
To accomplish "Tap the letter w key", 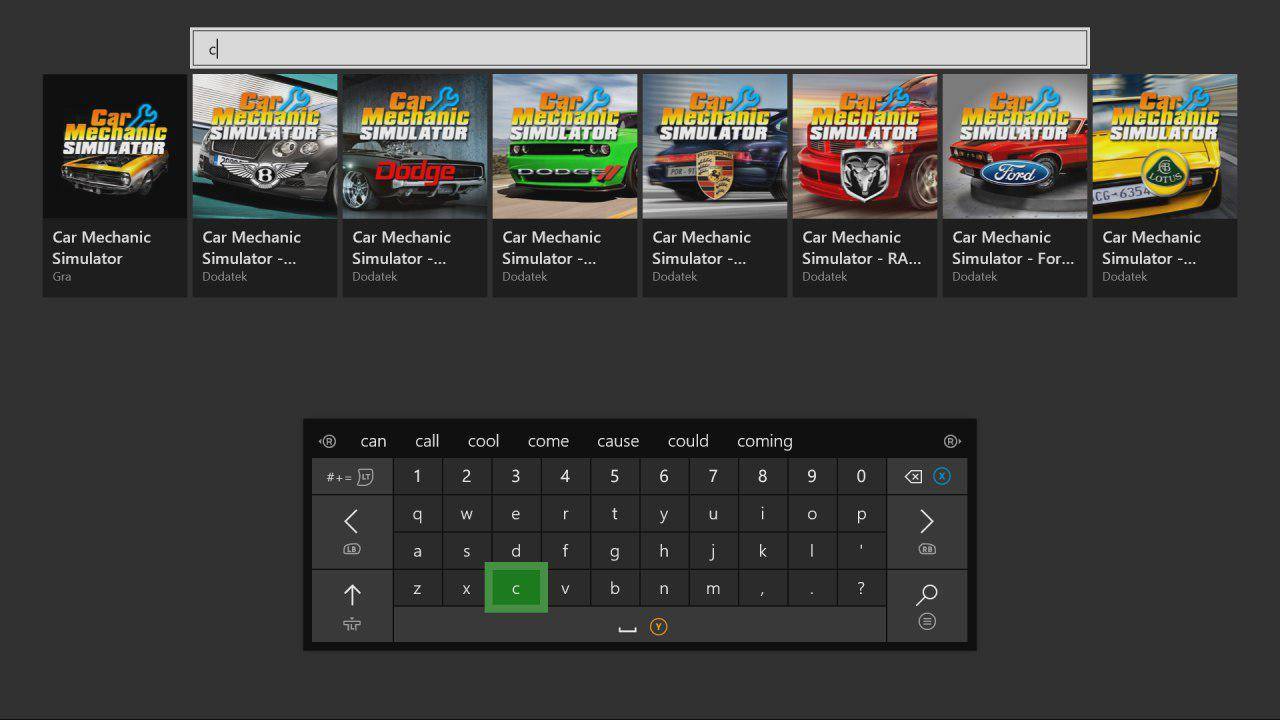I will (x=466, y=515).
